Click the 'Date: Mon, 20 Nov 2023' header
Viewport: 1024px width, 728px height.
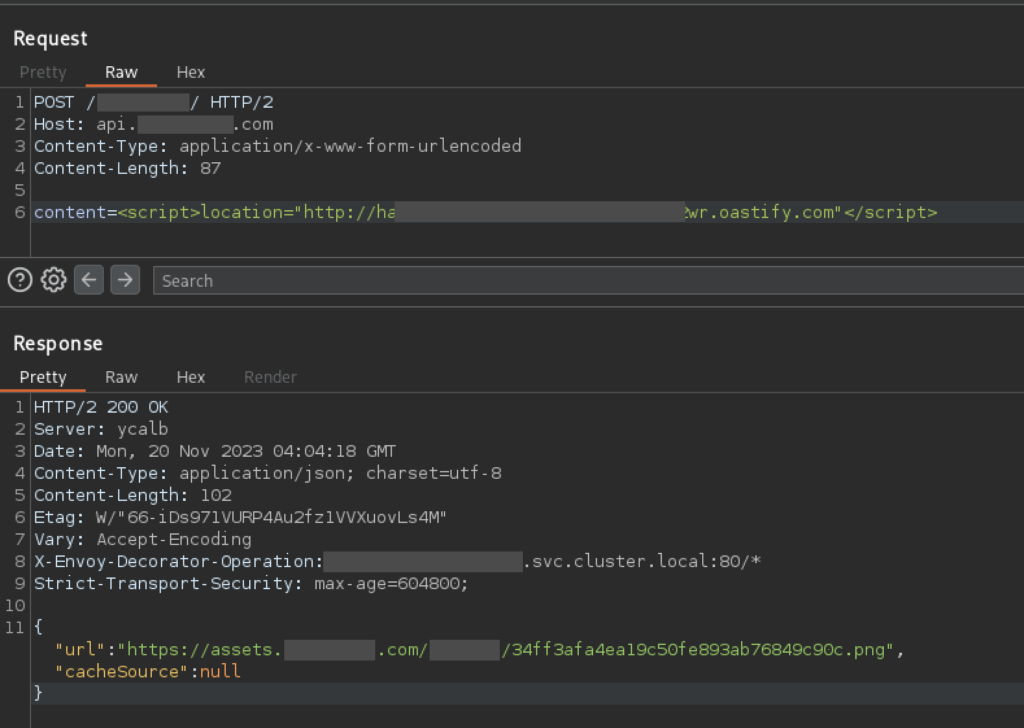coord(215,451)
